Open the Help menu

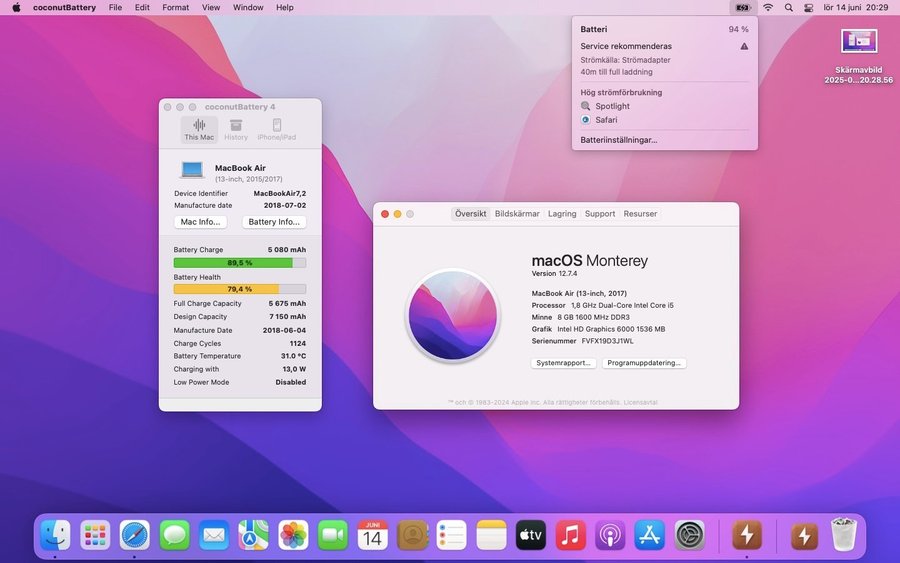[x=285, y=7]
